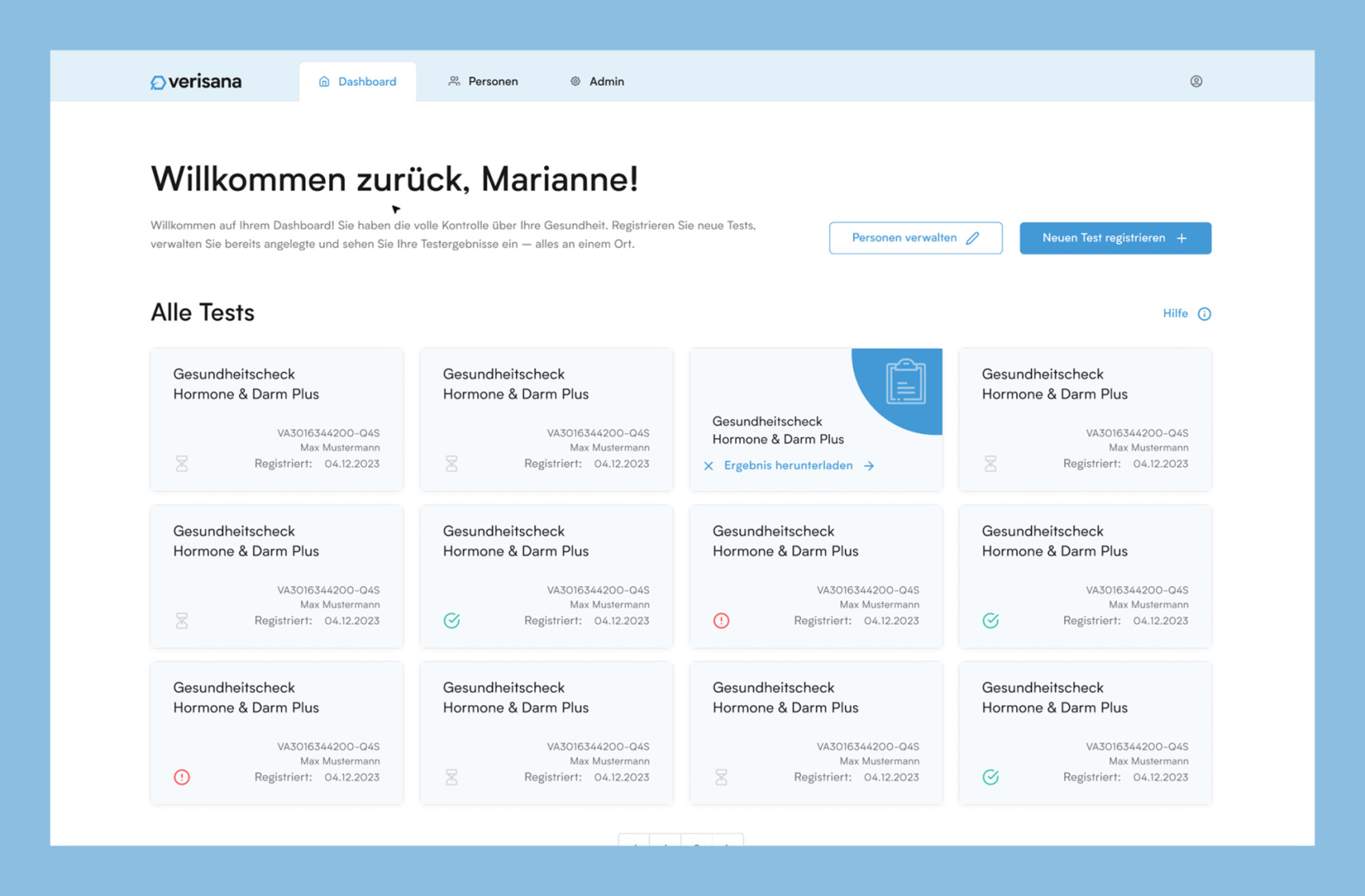The image size is (1365, 896).
Task: Click the arrow icon after Ergebnis herunterladen
Action: pyautogui.click(x=869, y=465)
